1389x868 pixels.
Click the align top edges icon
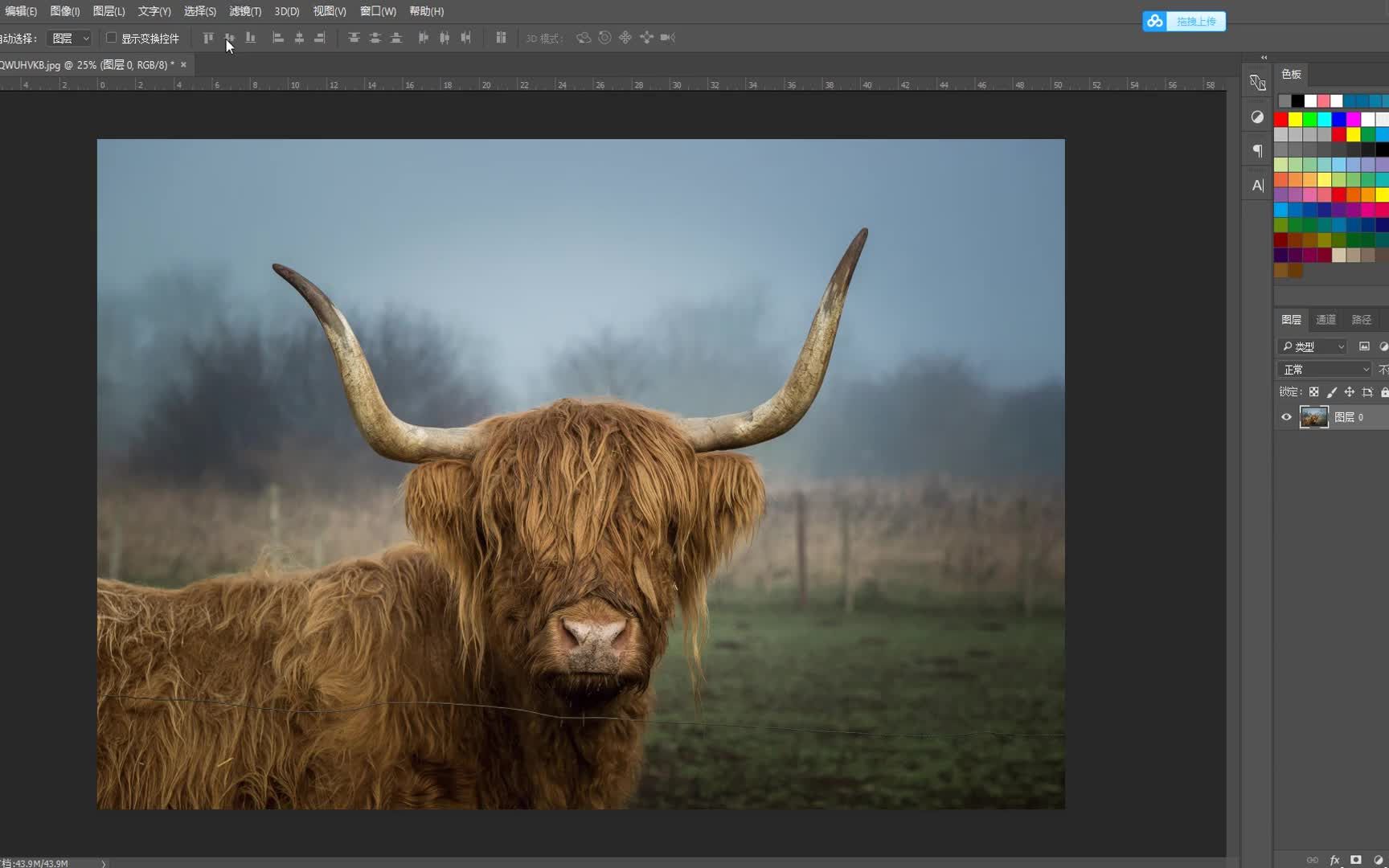coord(208,38)
